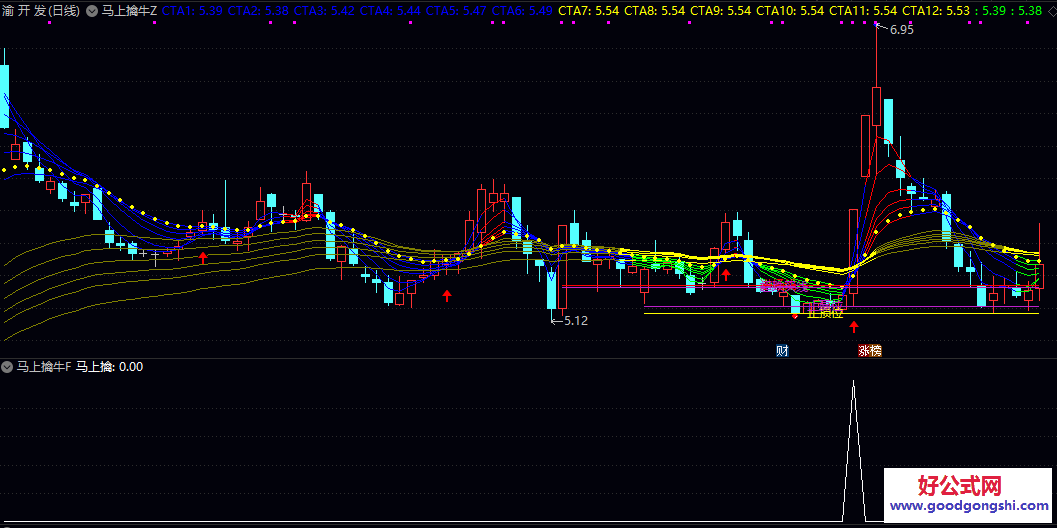Click the 财 financial event marker
Image resolution: width=1057 pixels, height=528 pixels.
coord(782,350)
